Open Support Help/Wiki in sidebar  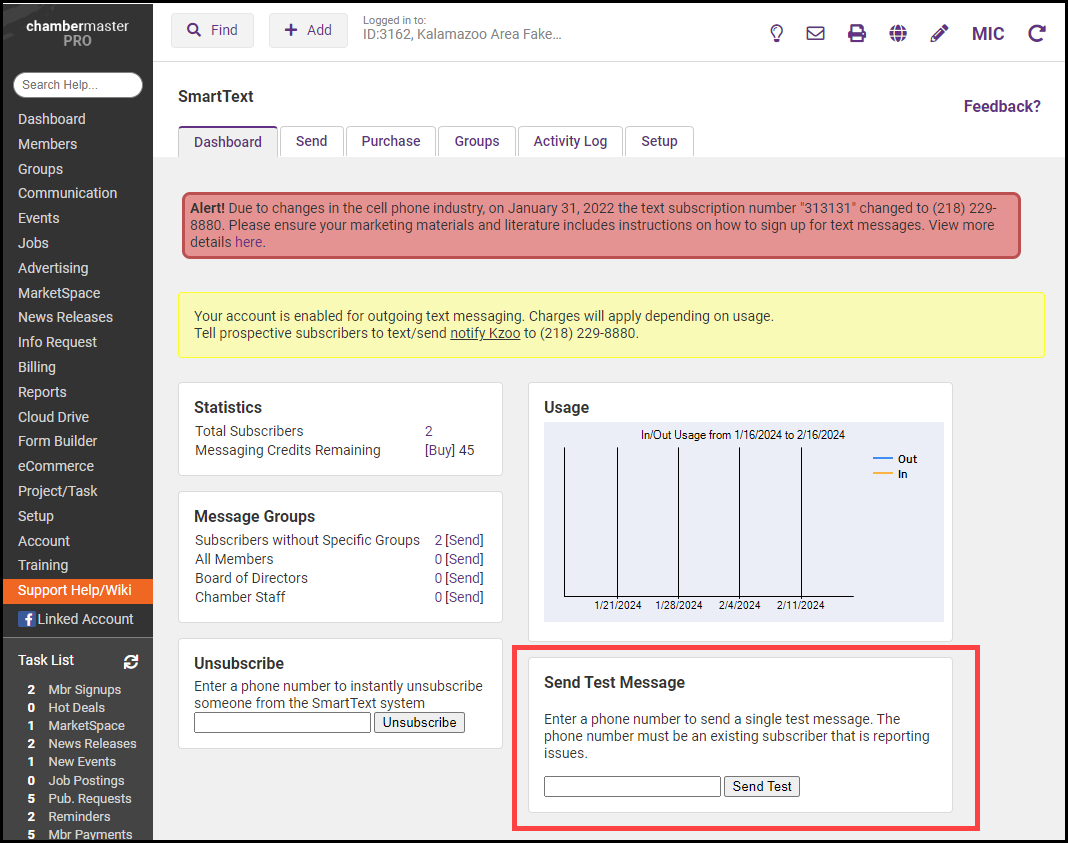click(75, 590)
